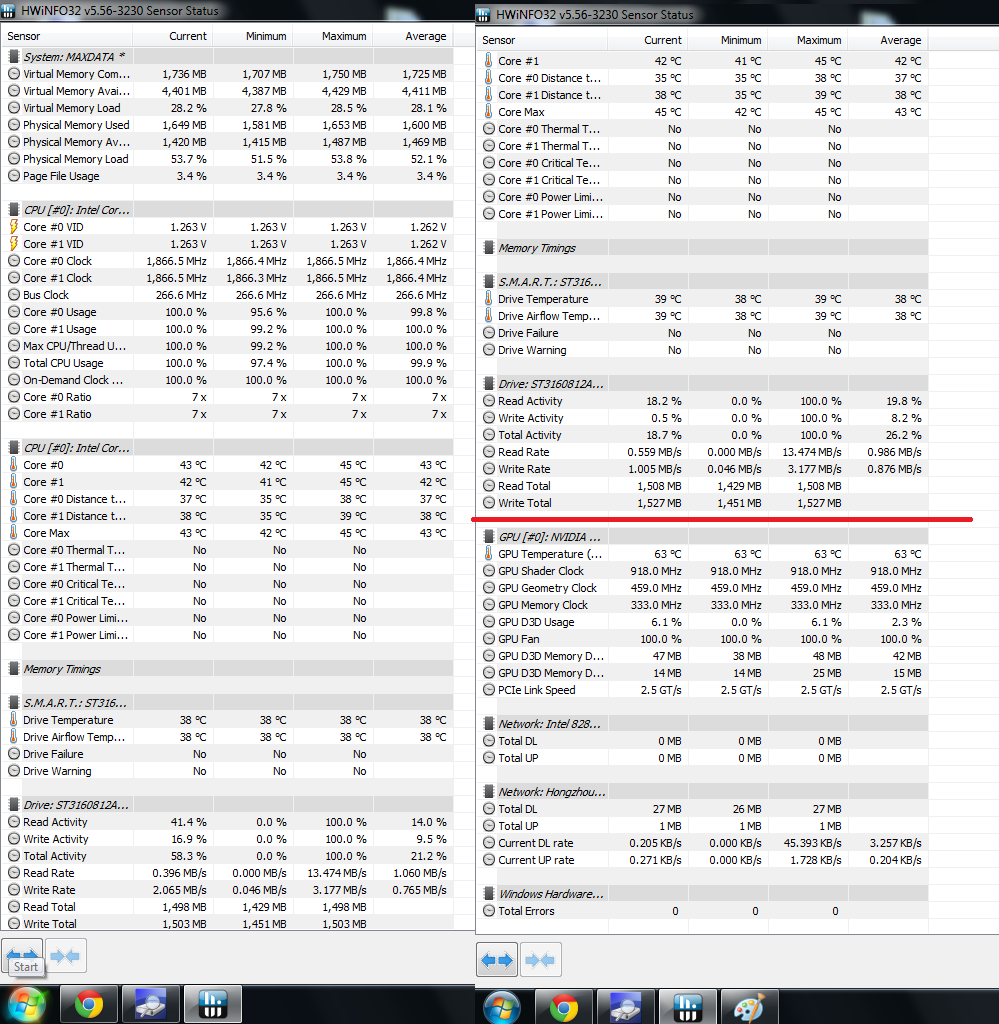The width and height of the screenshot is (999, 1024).
Task: Click lightning icon beside Core #0 VID
Action: [x=14, y=227]
